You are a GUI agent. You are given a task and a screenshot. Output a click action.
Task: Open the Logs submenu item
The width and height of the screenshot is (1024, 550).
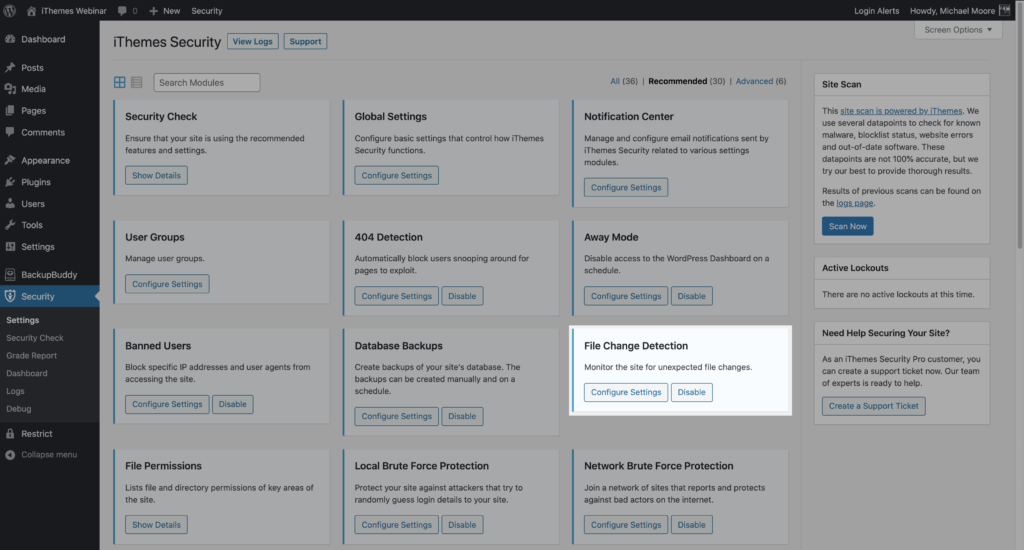pos(15,391)
